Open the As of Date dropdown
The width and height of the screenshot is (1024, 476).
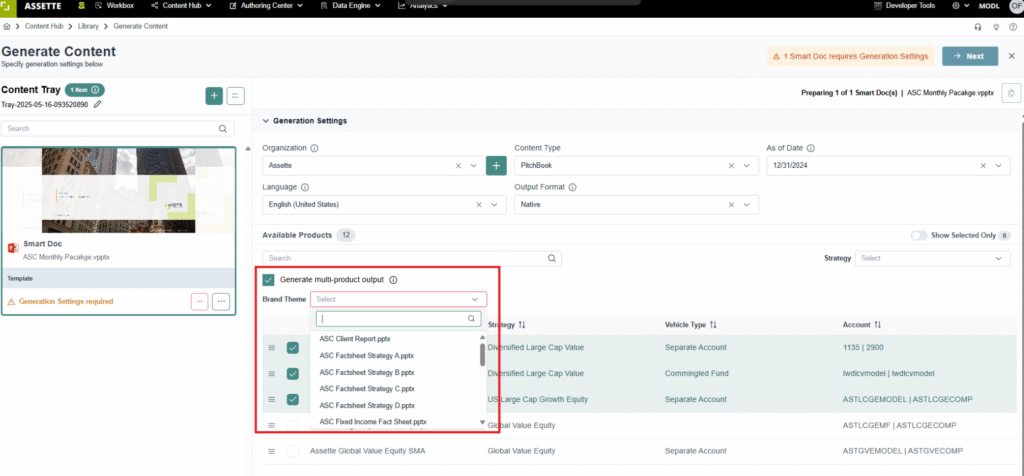click(x=998, y=166)
